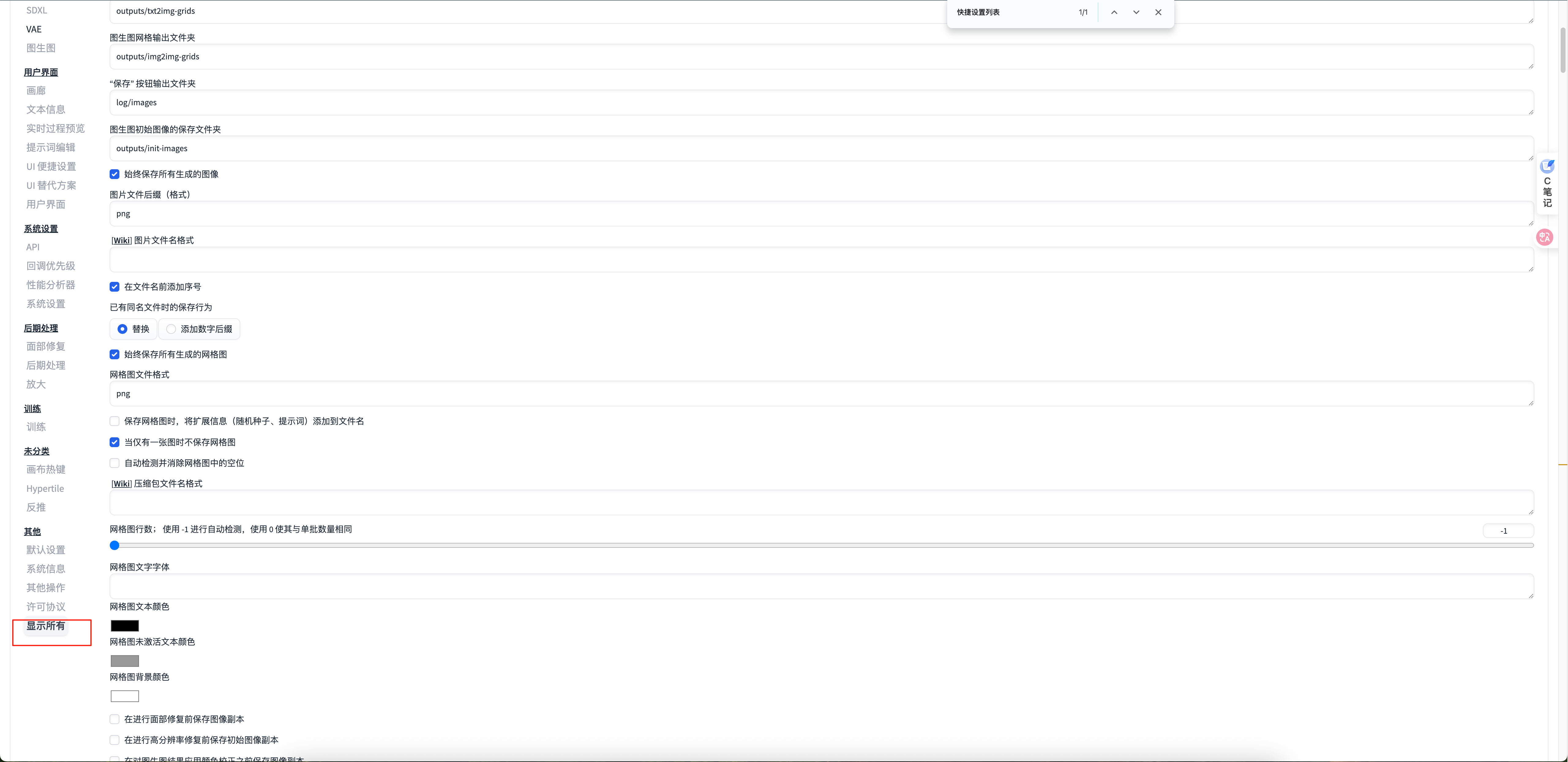
Task: Open Wiki link for 图片文件名格式
Action: pyautogui.click(x=122, y=241)
